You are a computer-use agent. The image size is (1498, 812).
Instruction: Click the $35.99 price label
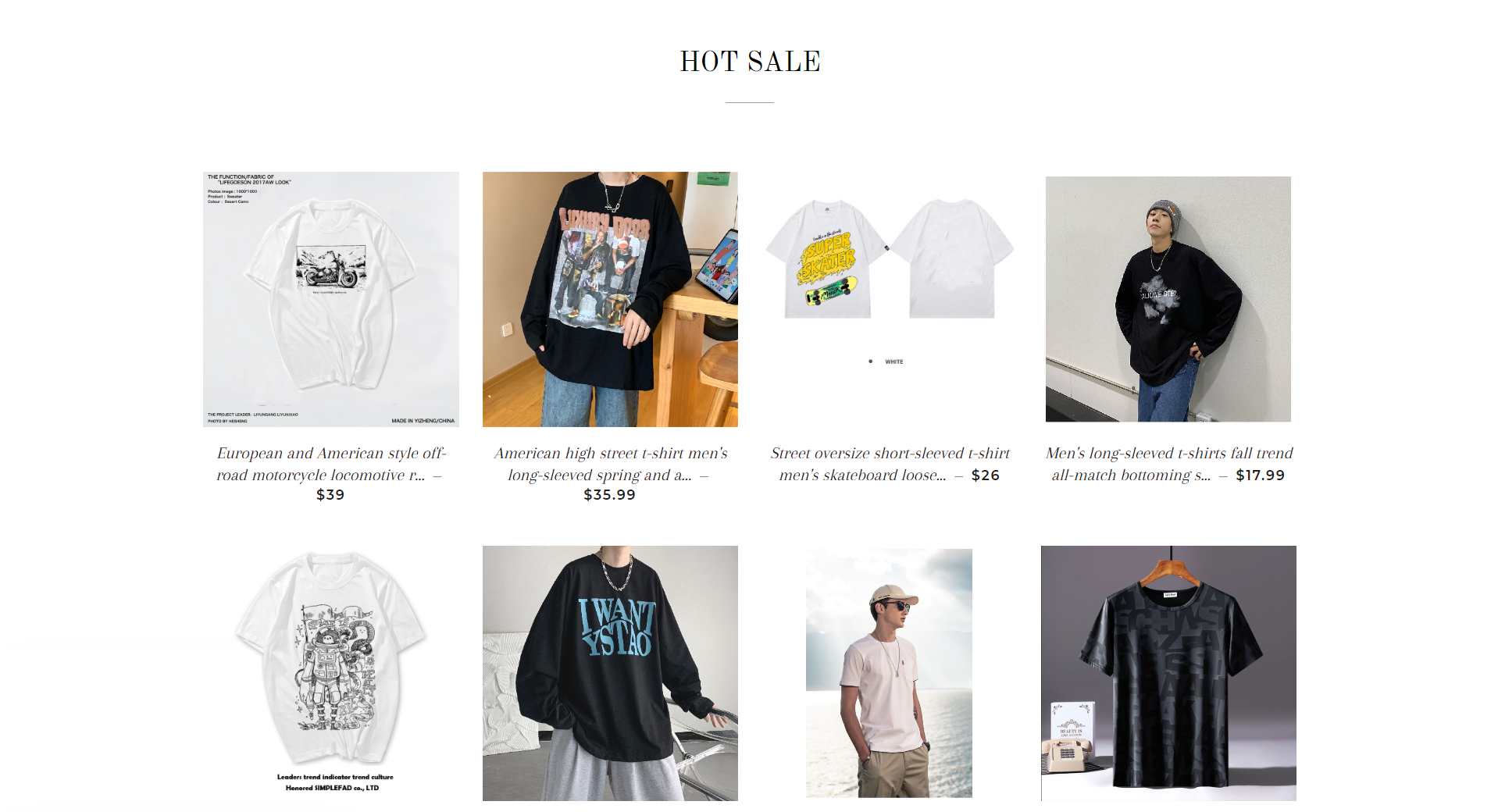coord(610,495)
